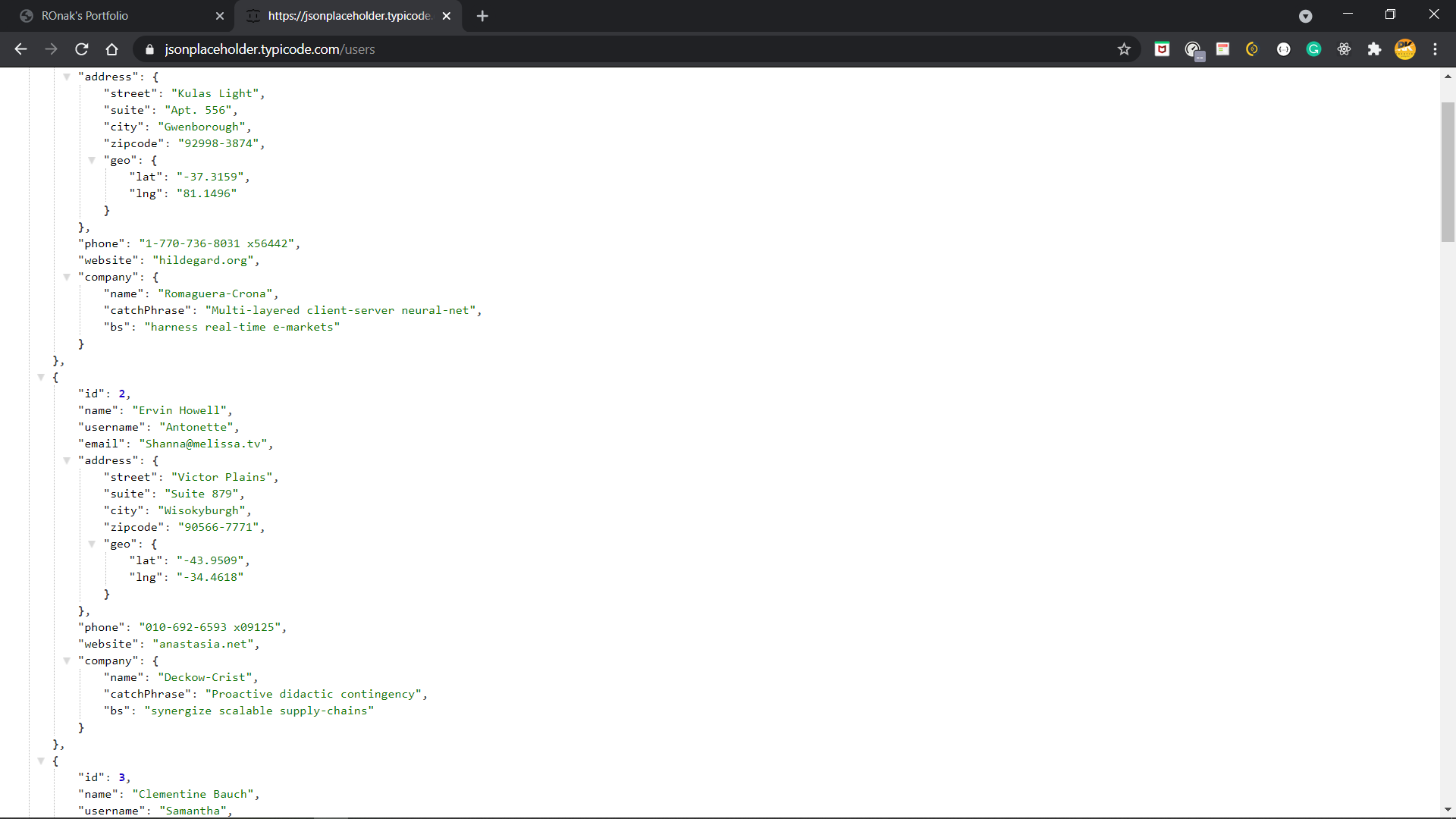
Task: Collapse the Deckow-Crist company object
Action: [67, 661]
